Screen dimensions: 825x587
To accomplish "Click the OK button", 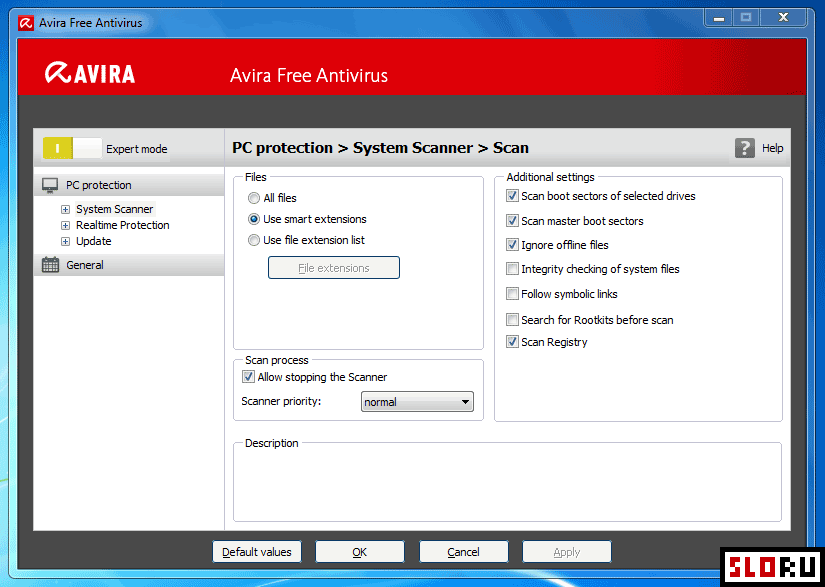I will pyautogui.click(x=360, y=552).
